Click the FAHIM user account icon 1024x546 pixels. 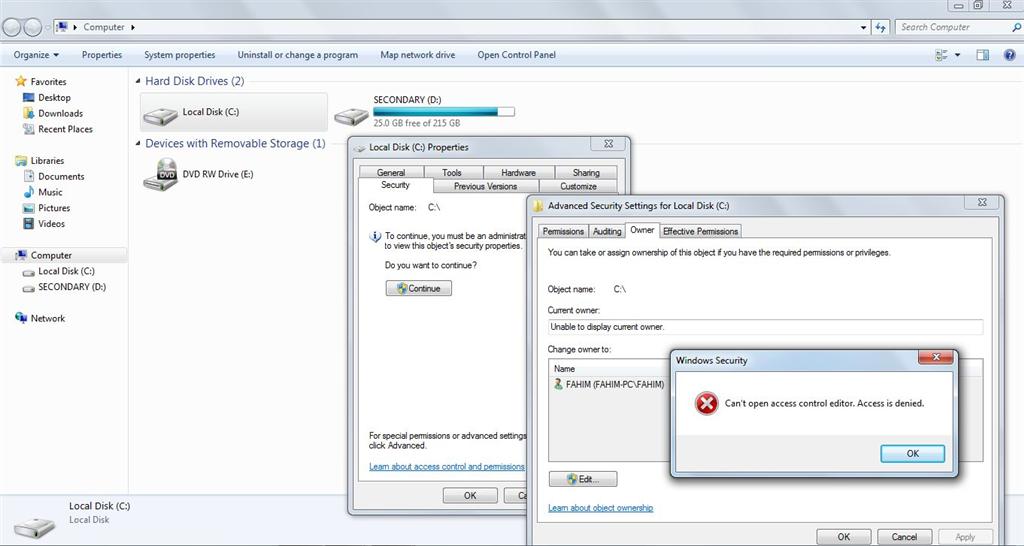tap(558, 384)
